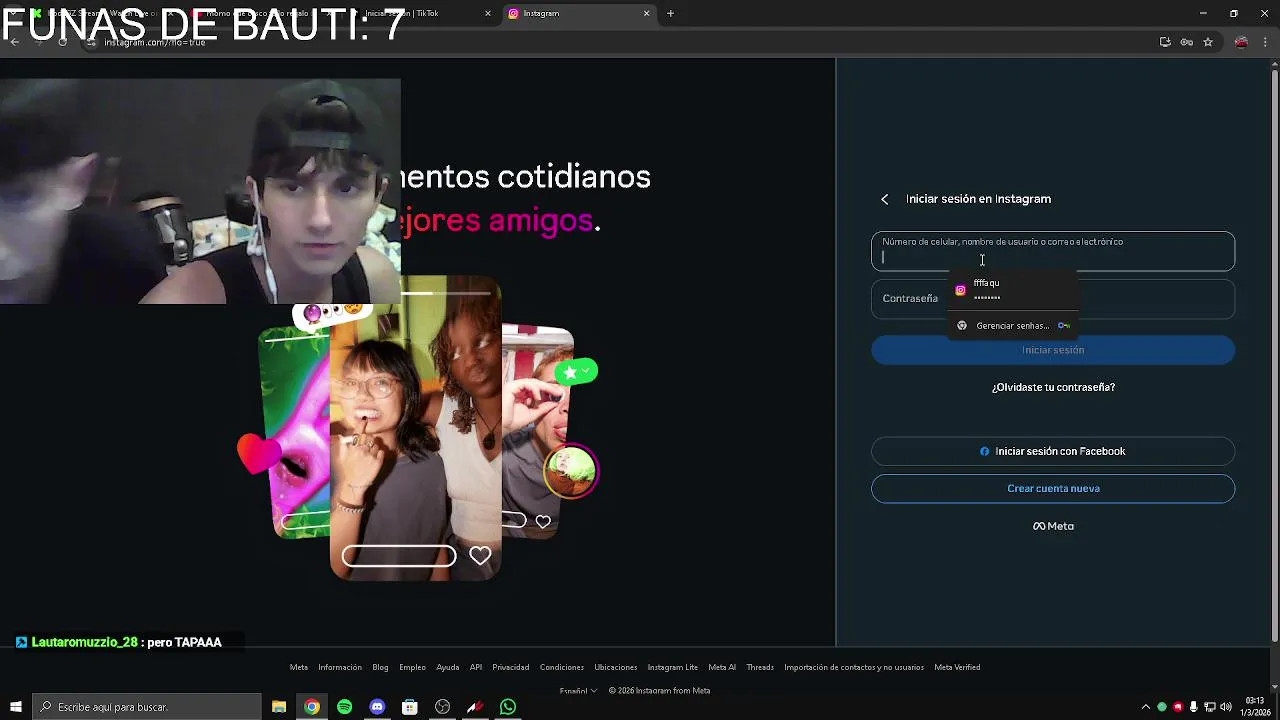Open the API footer link
This screenshot has width=1280, height=720.
(x=476, y=667)
